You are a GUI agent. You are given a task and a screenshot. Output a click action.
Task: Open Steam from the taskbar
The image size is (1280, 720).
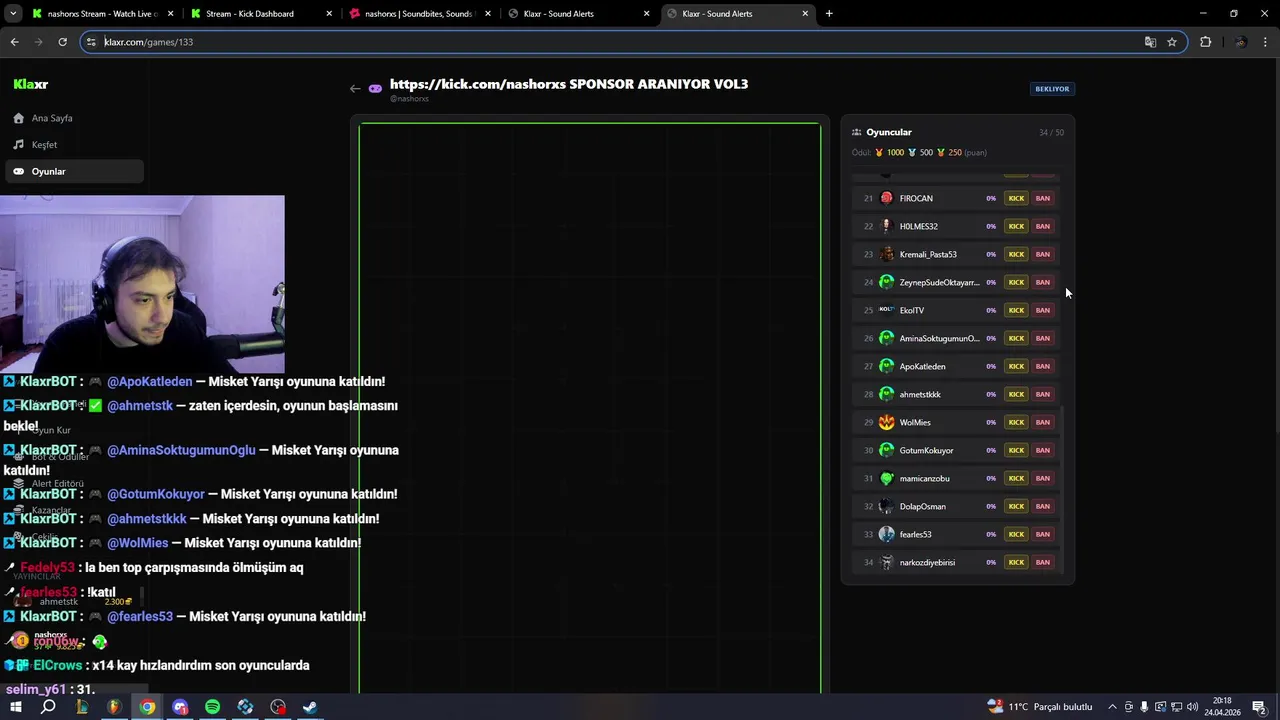(x=310, y=707)
